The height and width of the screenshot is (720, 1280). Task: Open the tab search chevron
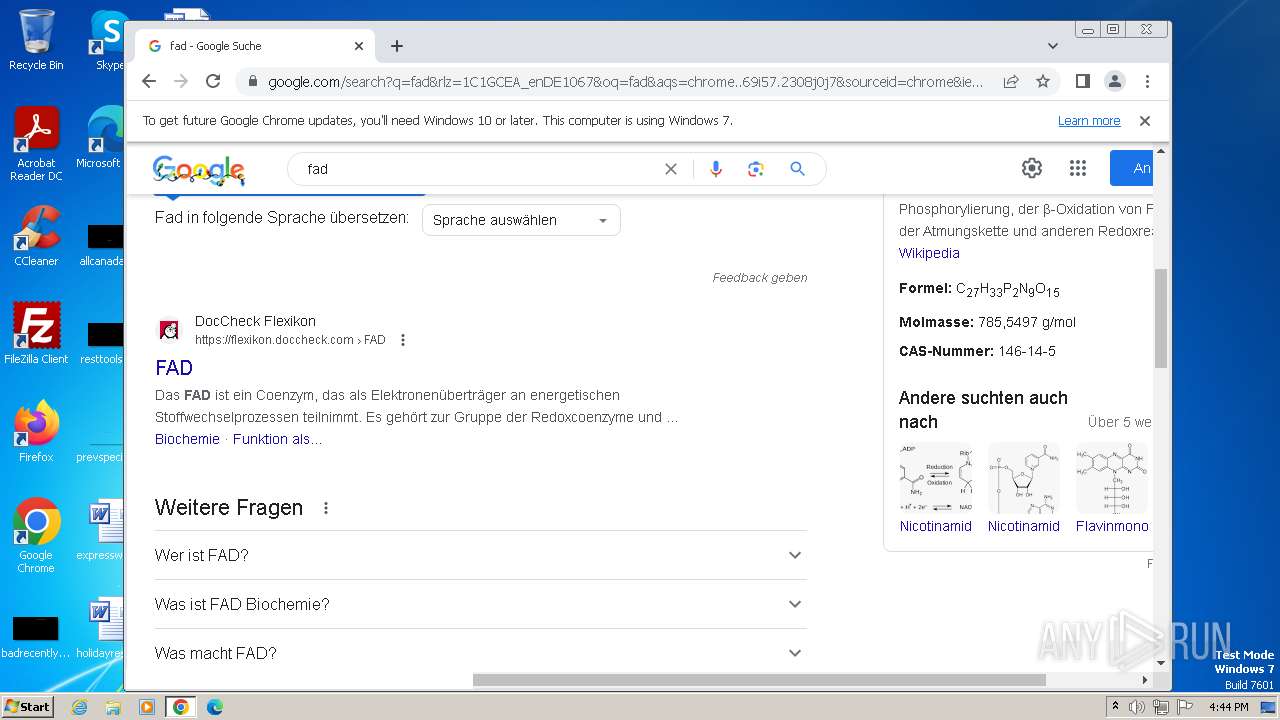[x=1053, y=46]
